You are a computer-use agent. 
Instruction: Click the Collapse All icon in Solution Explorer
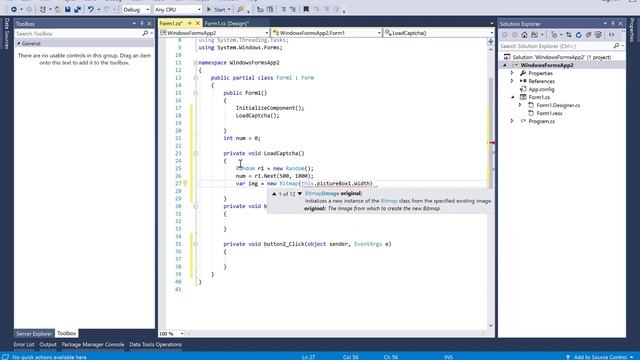click(589, 35)
